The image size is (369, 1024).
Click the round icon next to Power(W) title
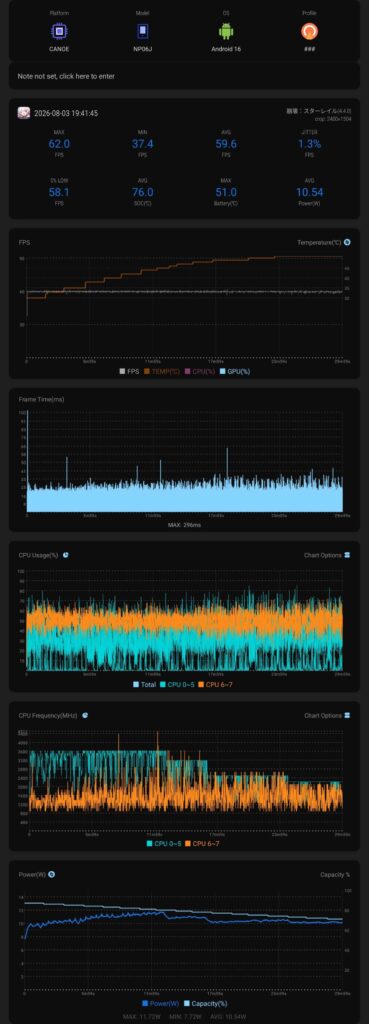click(x=51, y=874)
